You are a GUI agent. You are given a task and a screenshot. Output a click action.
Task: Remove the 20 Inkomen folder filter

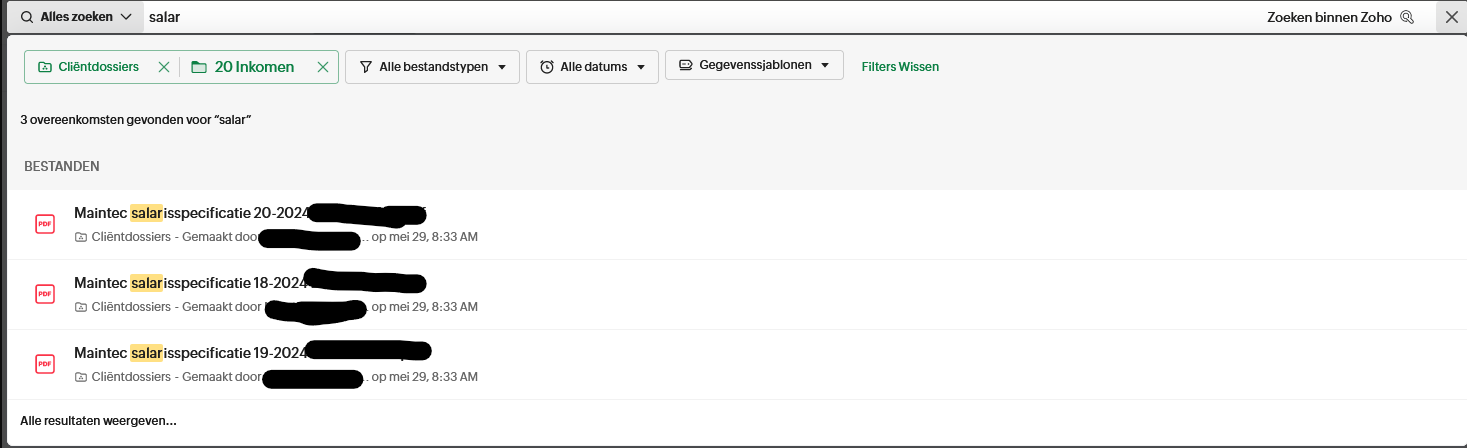(322, 67)
